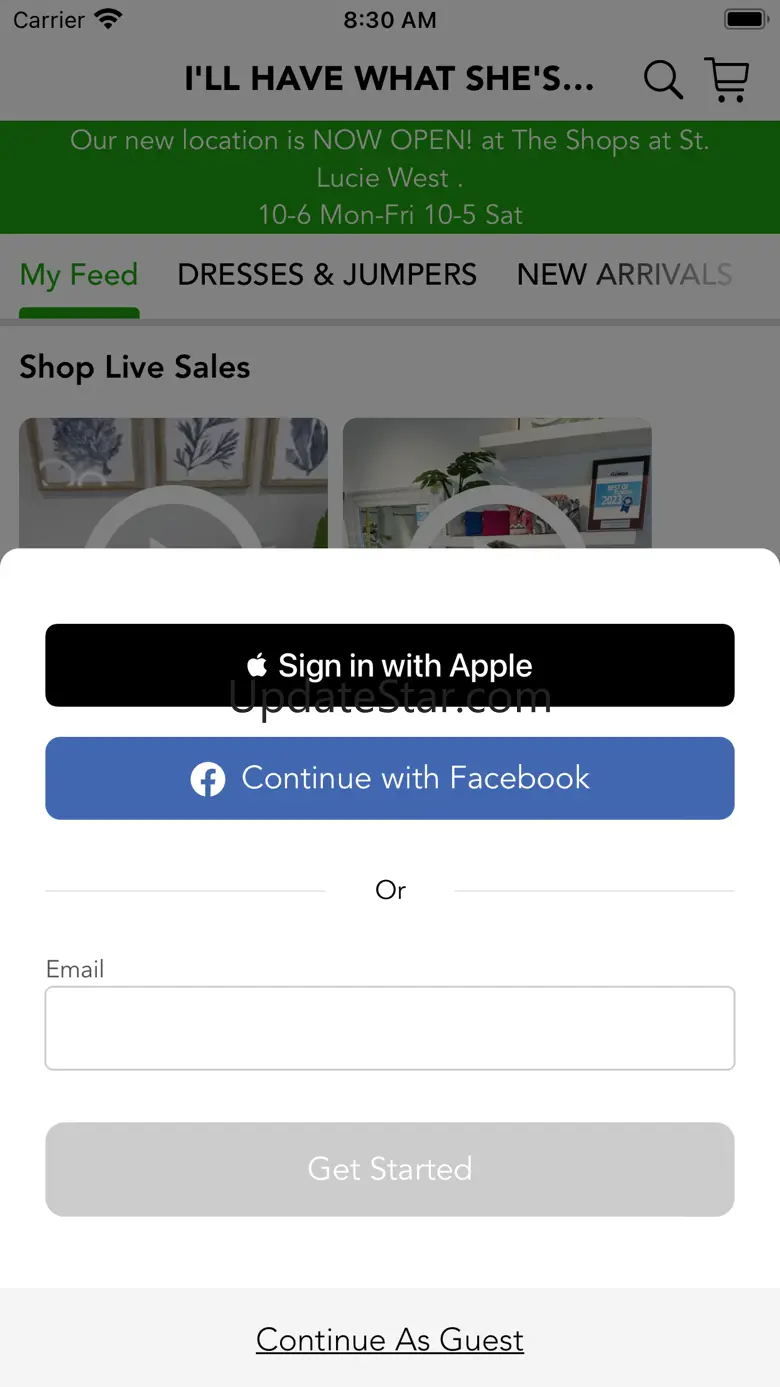Tap the 8:30 AM clock in status bar
This screenshot has height=1387, width=780.
point(390,19)
